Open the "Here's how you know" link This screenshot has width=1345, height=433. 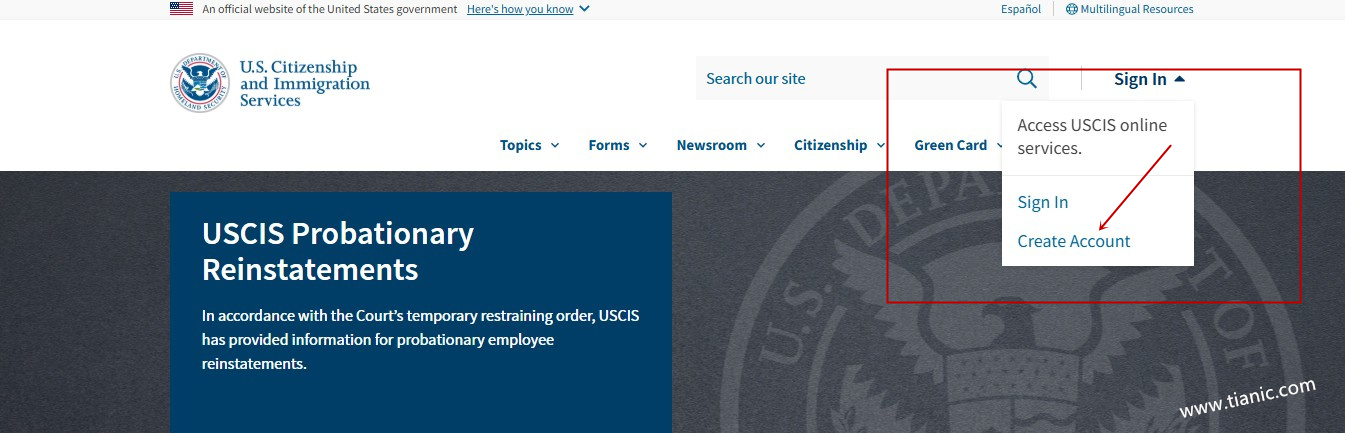520,9
